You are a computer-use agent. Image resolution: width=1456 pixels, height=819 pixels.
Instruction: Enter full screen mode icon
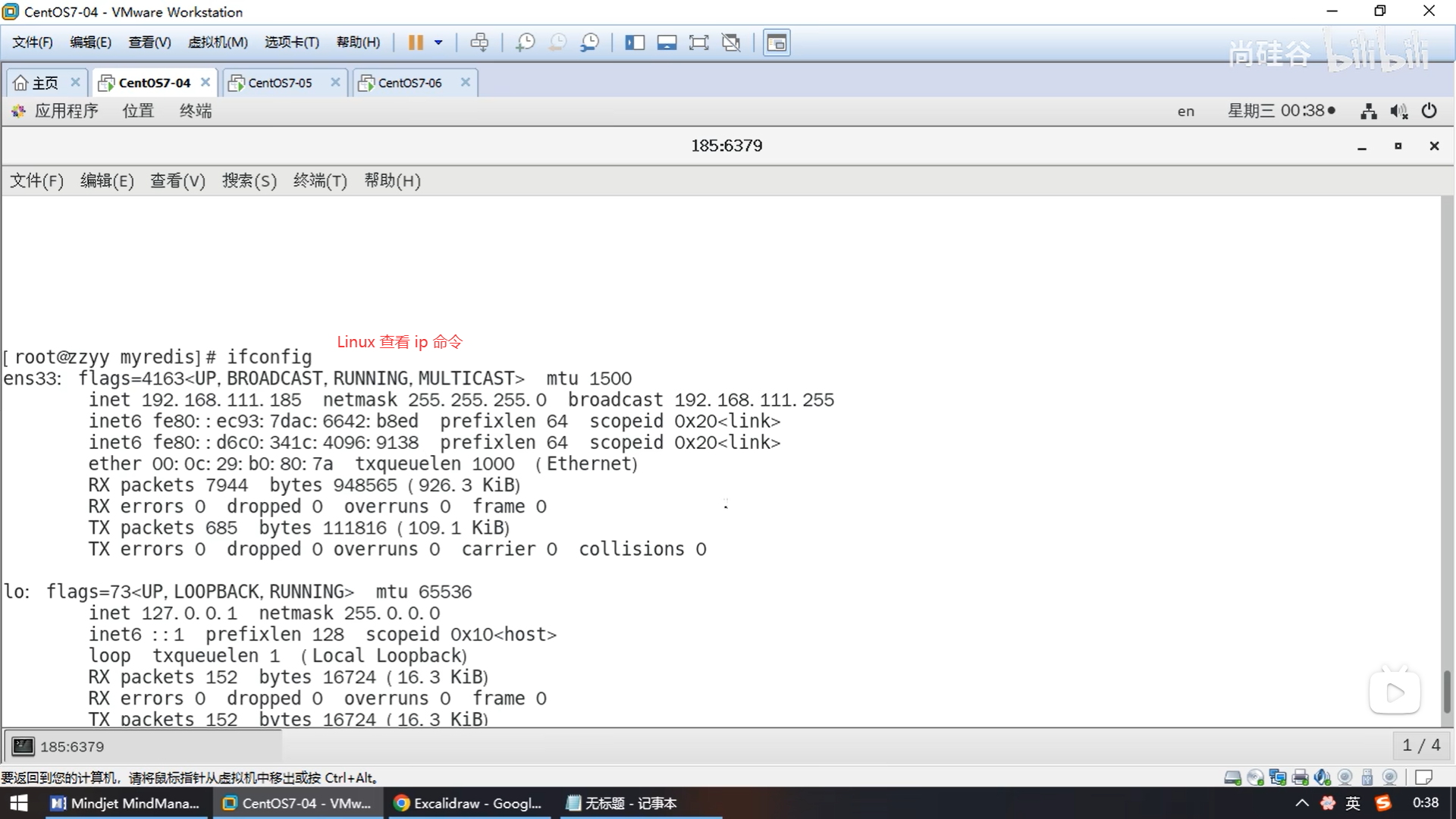click(698, 42)
